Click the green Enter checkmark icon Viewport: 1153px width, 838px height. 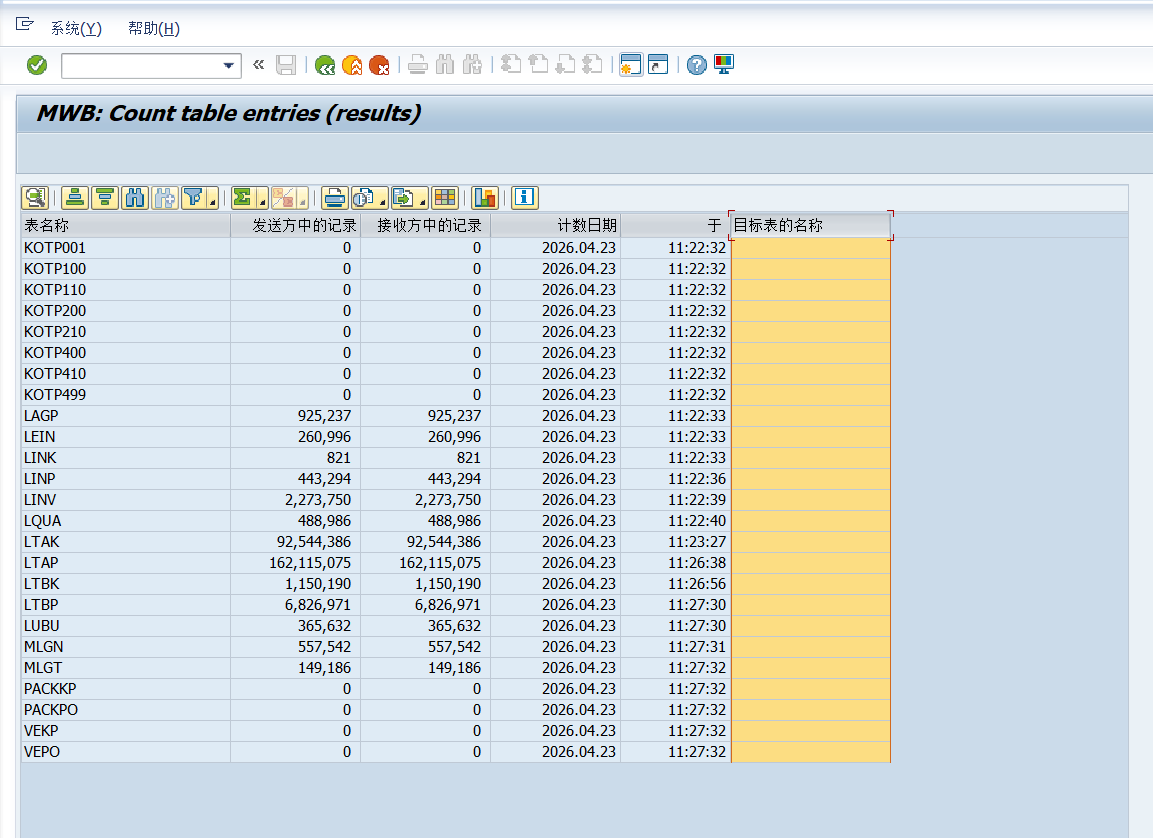point(37,65)
